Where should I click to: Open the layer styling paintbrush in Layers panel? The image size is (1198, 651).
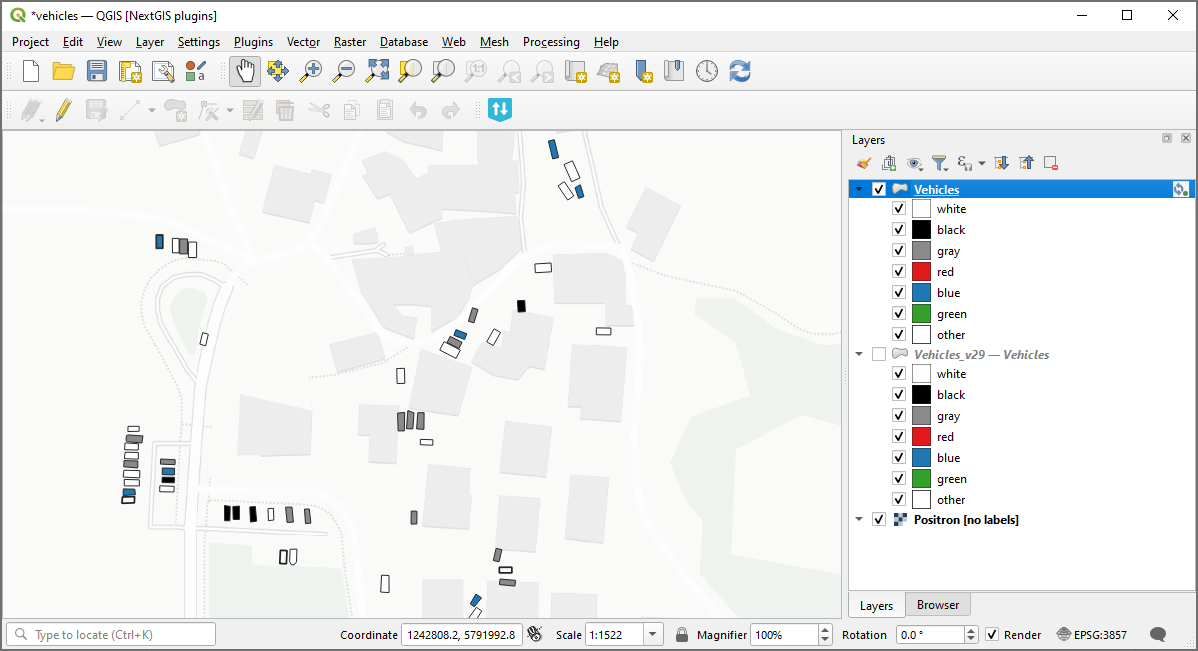[x=864, y=163]
